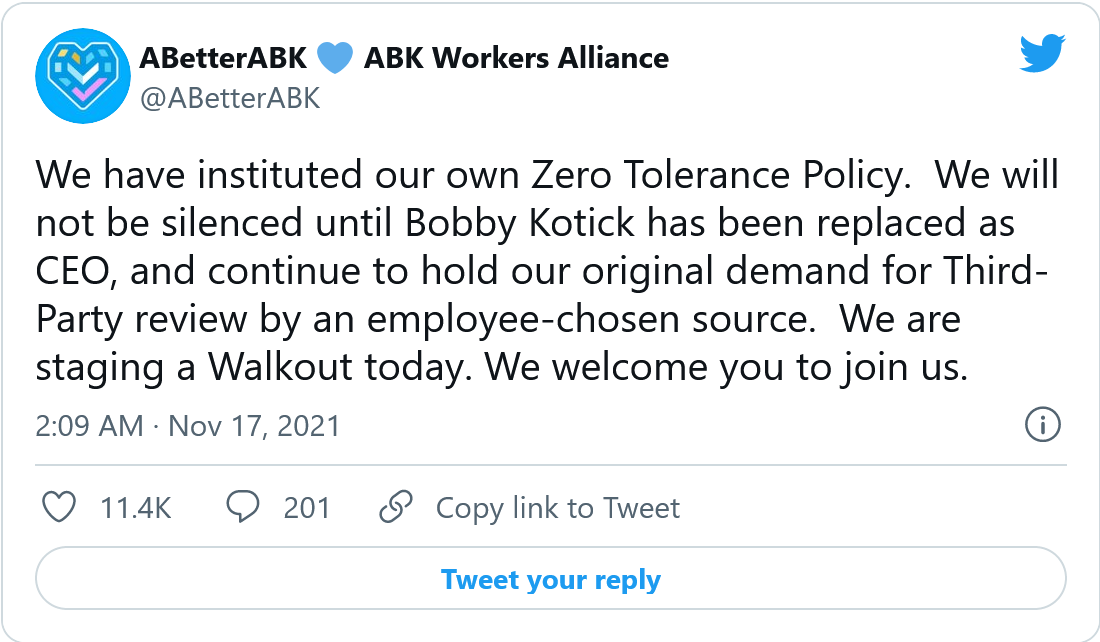1100x642 pixels.
Task: Open the 2:09 AM Nov 17, 2021 timestamp
Action: click(x=187, y=426)
